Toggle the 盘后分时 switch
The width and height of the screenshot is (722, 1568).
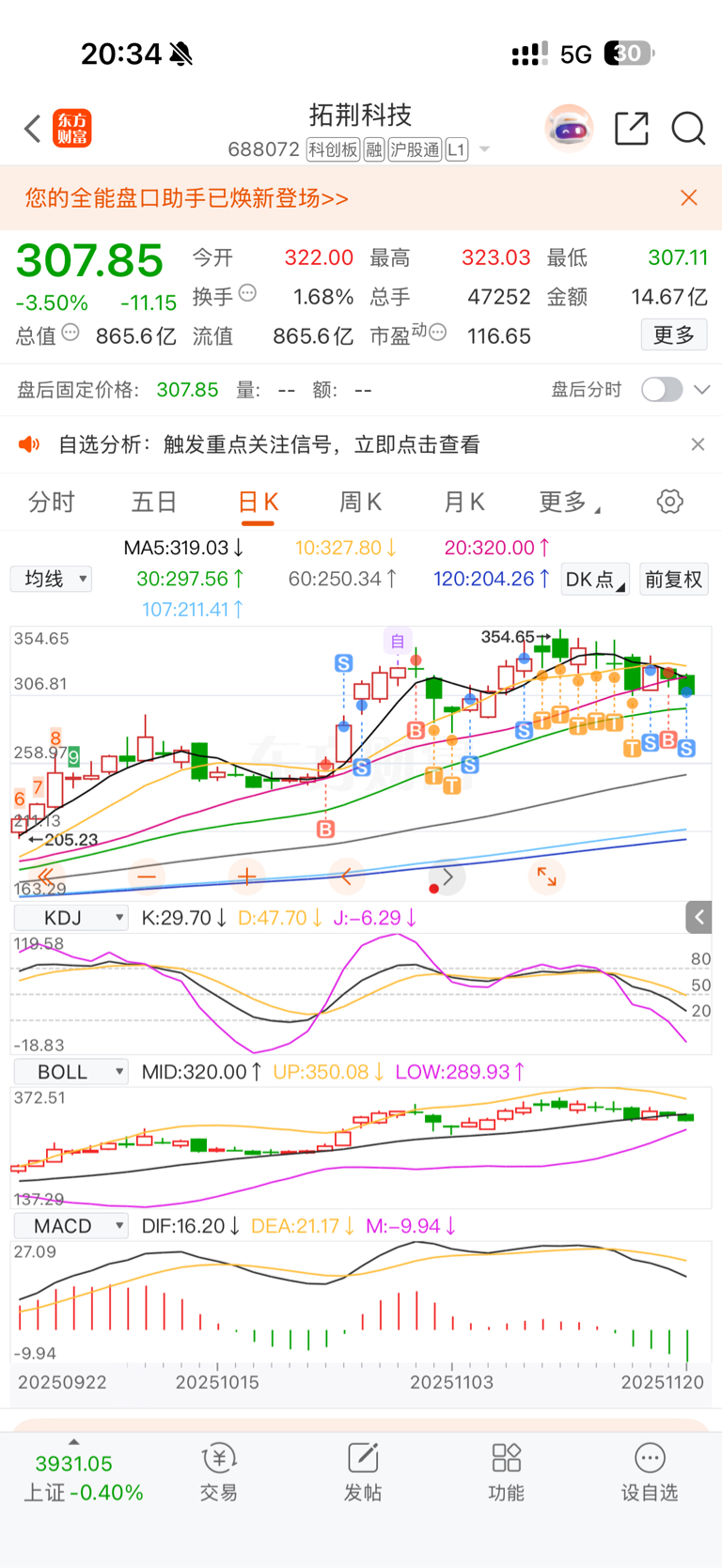click(662, 390)
